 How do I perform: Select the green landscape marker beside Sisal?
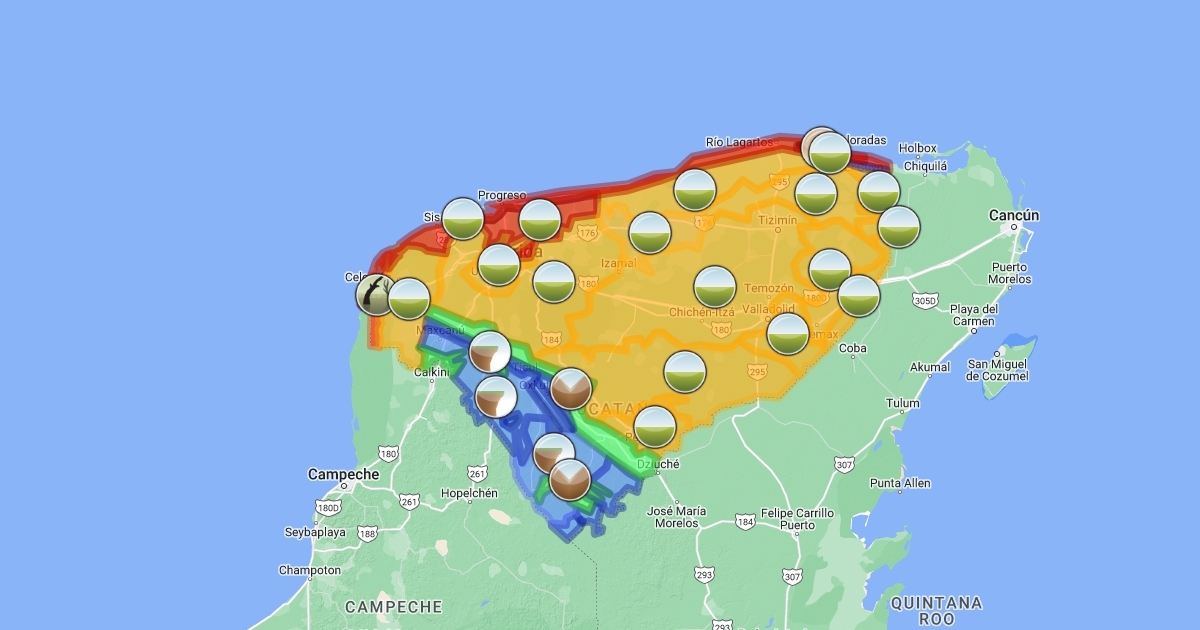[463, 219]
